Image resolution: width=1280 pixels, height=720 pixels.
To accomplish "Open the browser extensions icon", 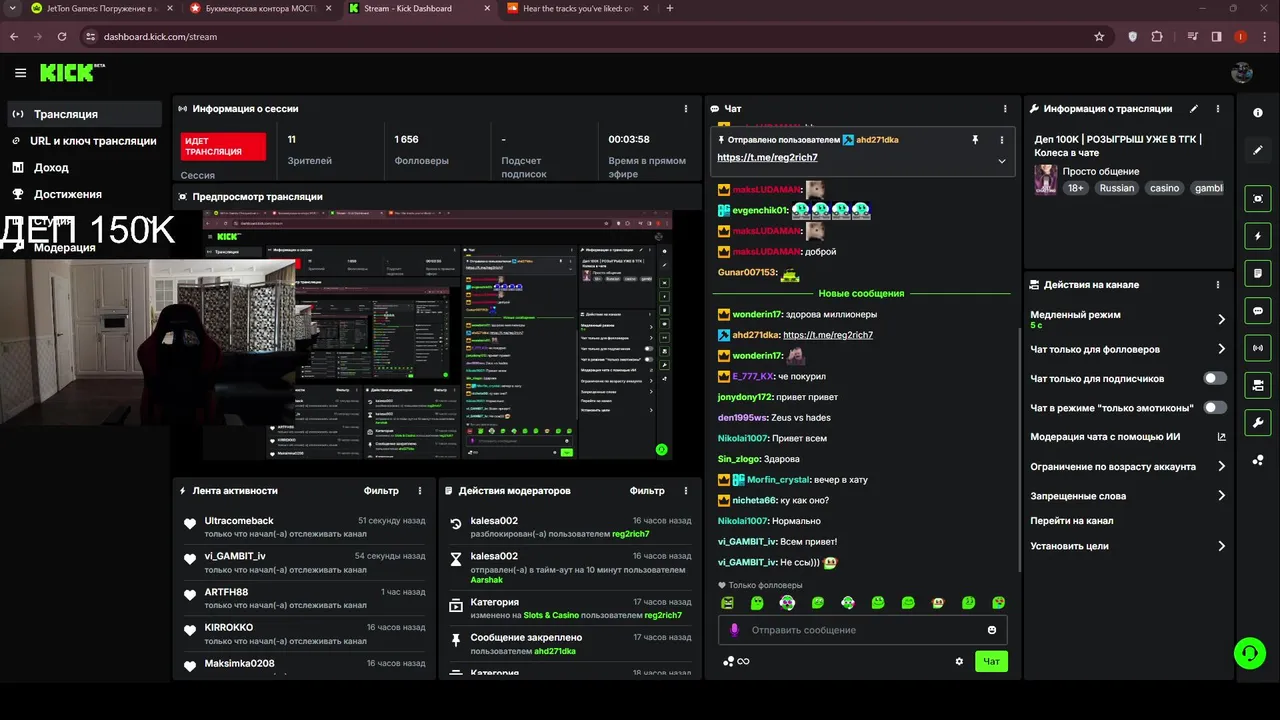I will pos(1157,36).
